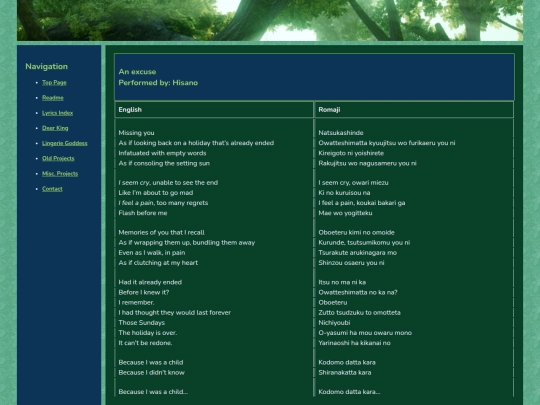Image resolution: width=540 pixels, height=405 pixels.
Task: Click 'Shiranakatta kara' line
Action: [345, 372]
